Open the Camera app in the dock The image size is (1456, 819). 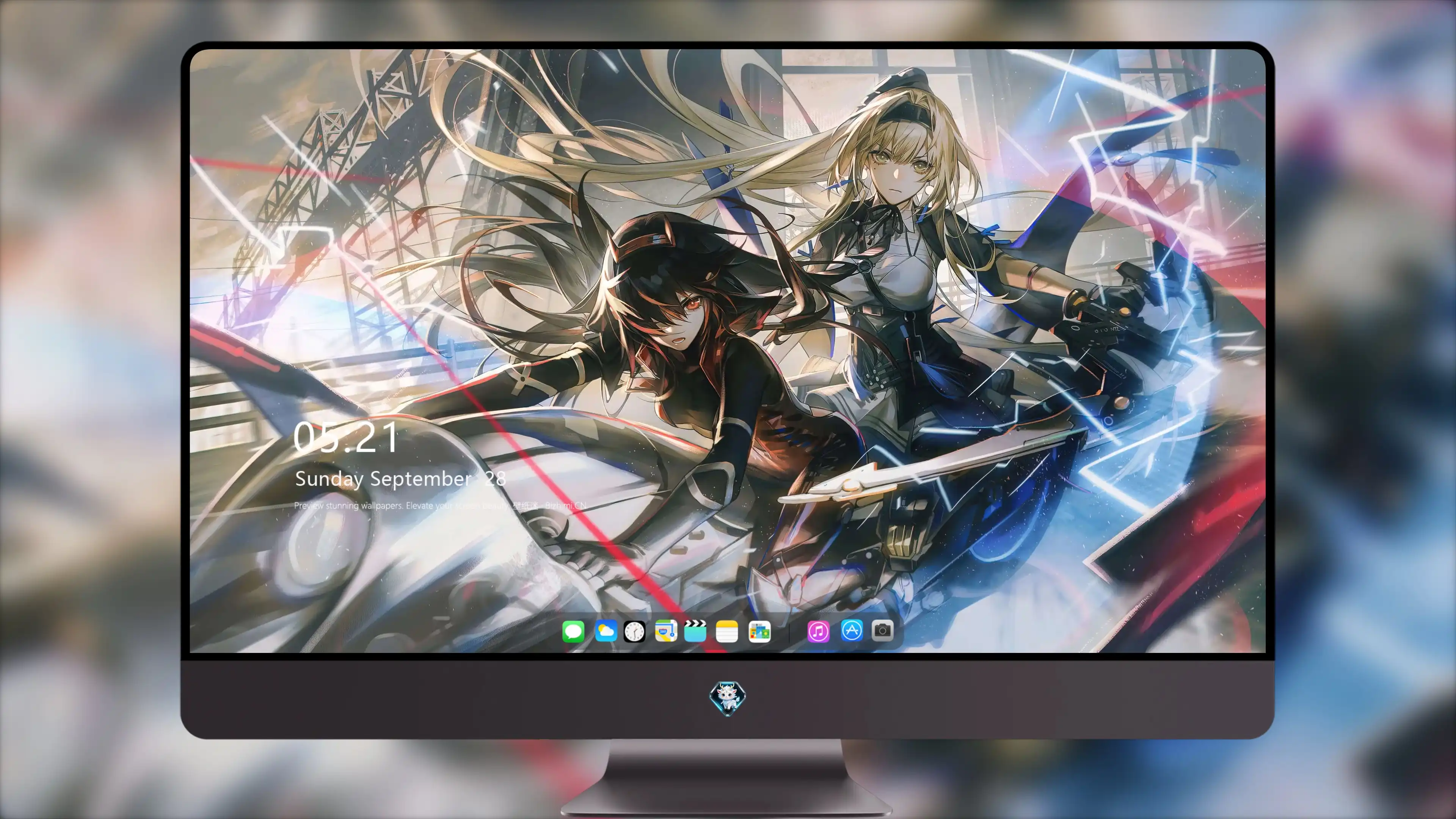tap(882, 630)
